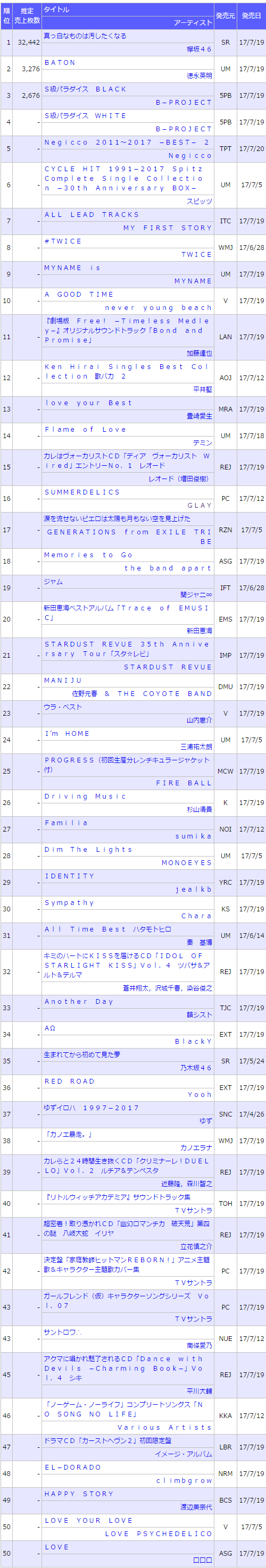The image size is (266, 1568).
Task: Open the BATON album title
Action: pos(60,62)
